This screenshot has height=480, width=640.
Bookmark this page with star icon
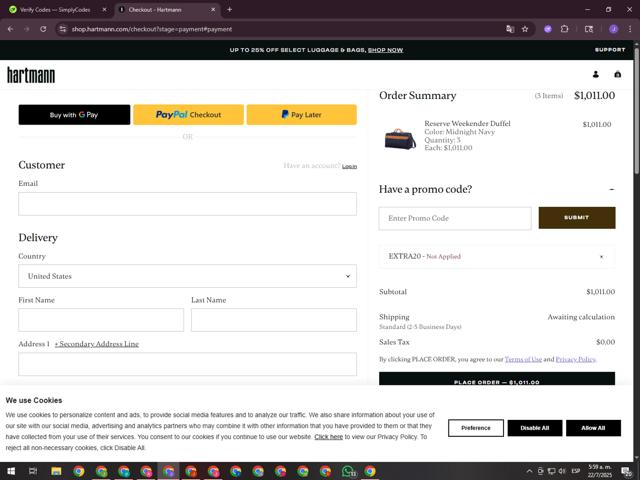(x=525, y=29)
